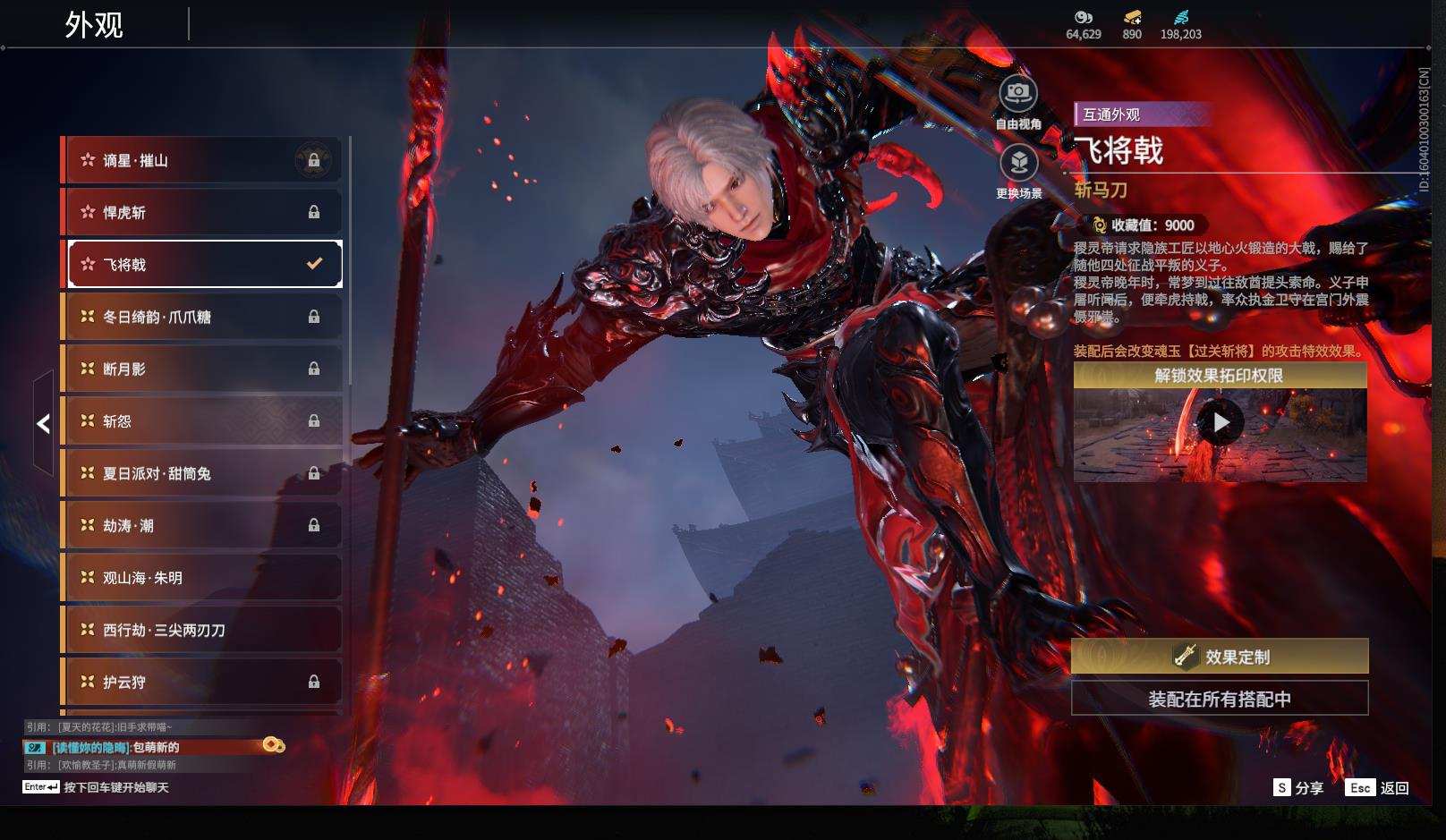Image resolution: width=1446 pixels, height=840 pixels.
Task: Click the lock icon on 断月影
Action: (314, 369)
